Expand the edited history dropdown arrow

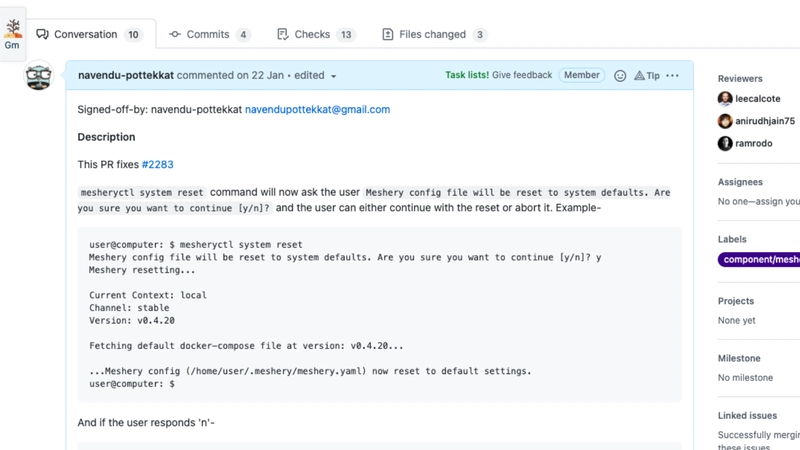point(334,76)
